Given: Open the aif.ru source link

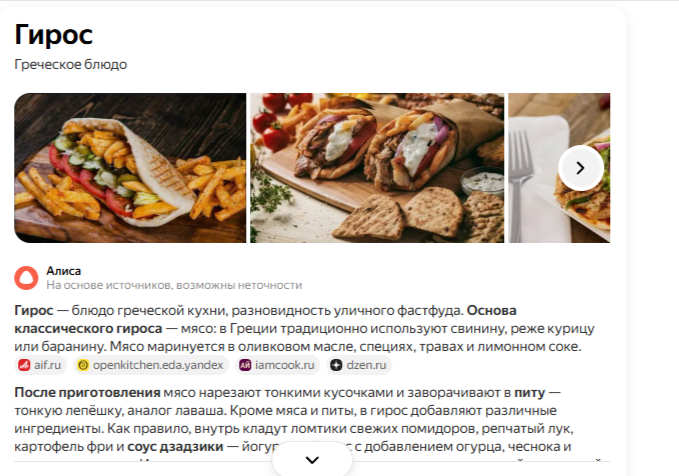Looking at the screenshot, I should coord(41,365).
